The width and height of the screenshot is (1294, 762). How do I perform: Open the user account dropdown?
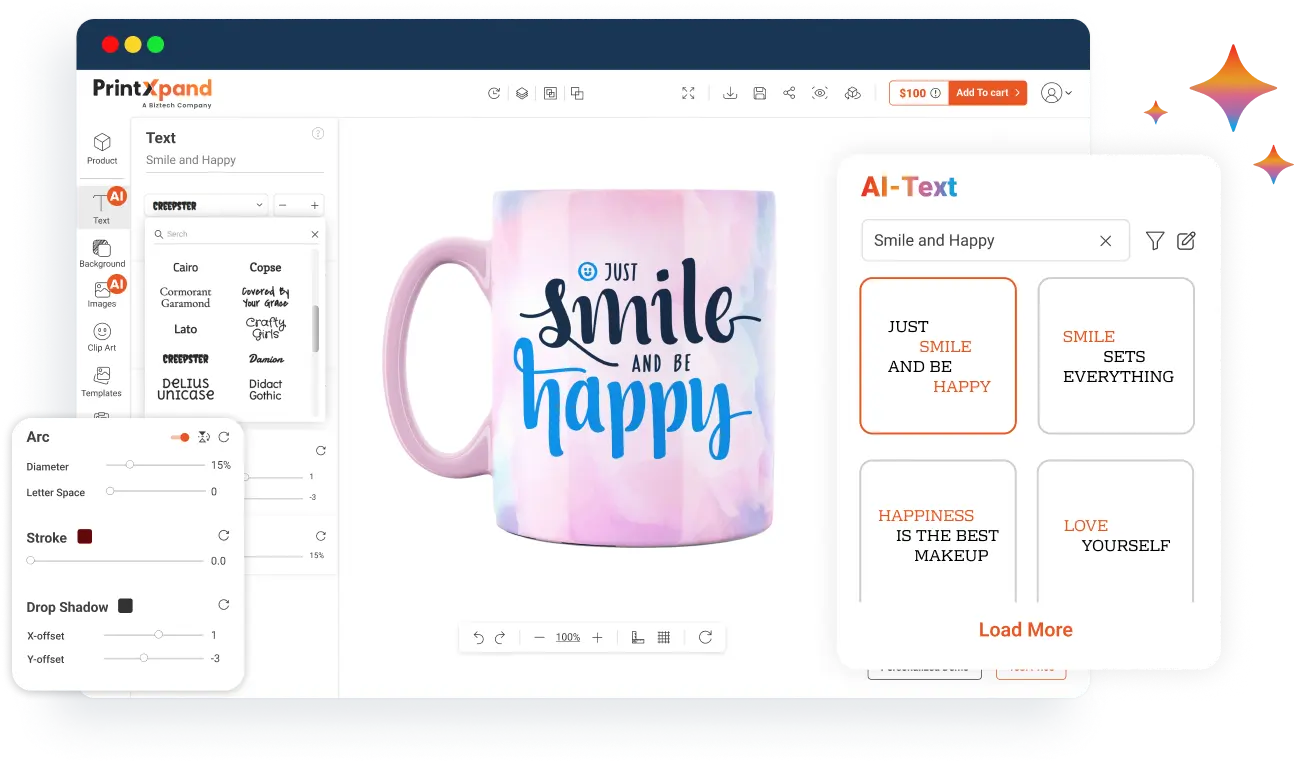tap(1056, 93)
